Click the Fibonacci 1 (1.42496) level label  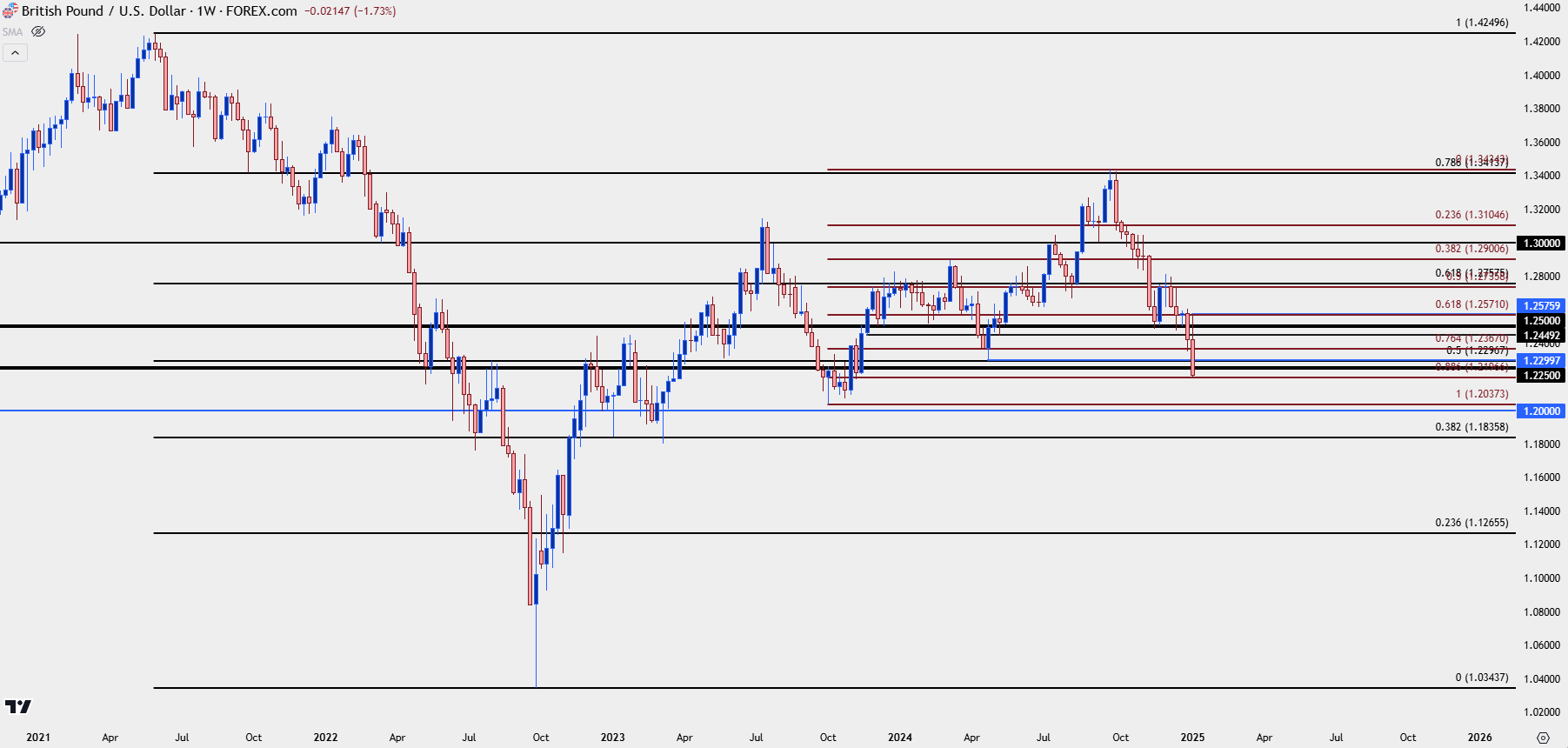tap(1482, 23)
